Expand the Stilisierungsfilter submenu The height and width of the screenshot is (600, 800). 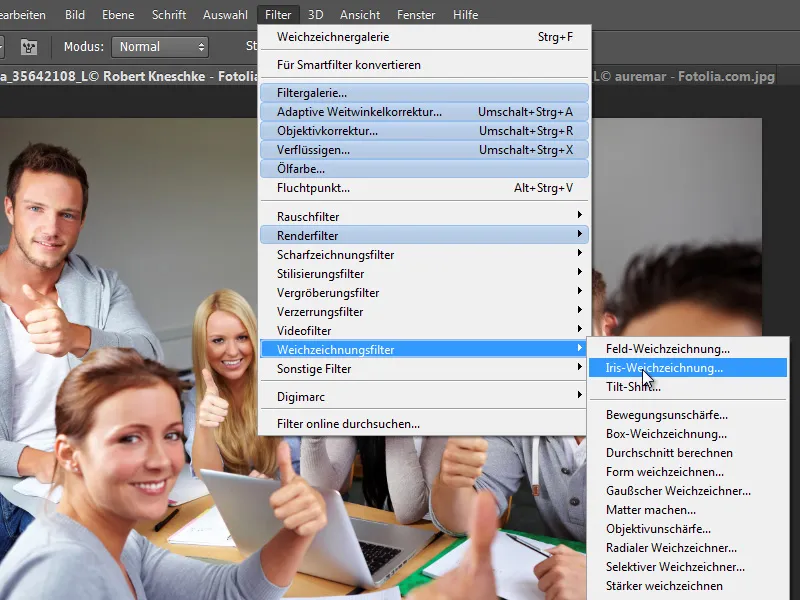pos(424,273)
